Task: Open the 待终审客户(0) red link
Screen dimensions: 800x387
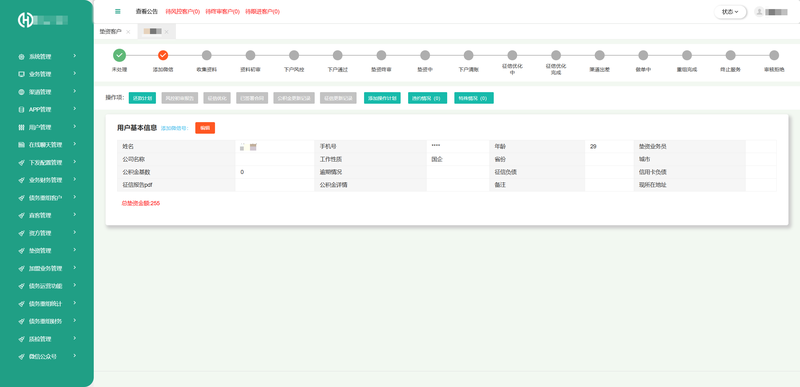Action: (x=222, y=11)
